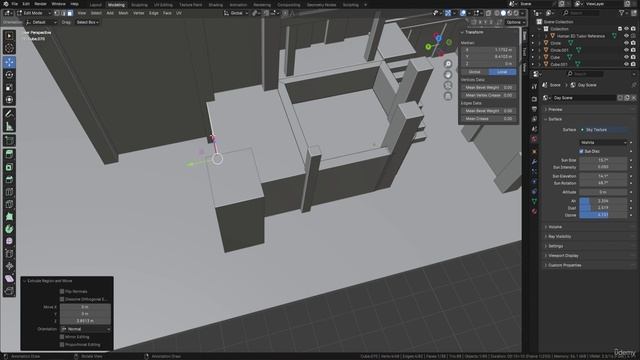Select the Extrude Region tool
640x360 pixels.
[x=9, y=155]
